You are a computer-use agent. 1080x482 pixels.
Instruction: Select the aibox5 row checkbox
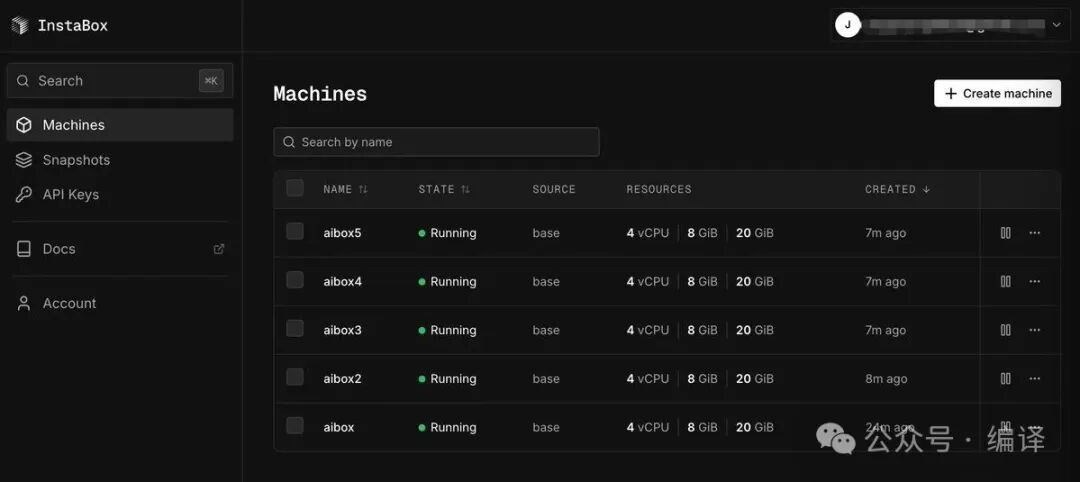point(295,231)
